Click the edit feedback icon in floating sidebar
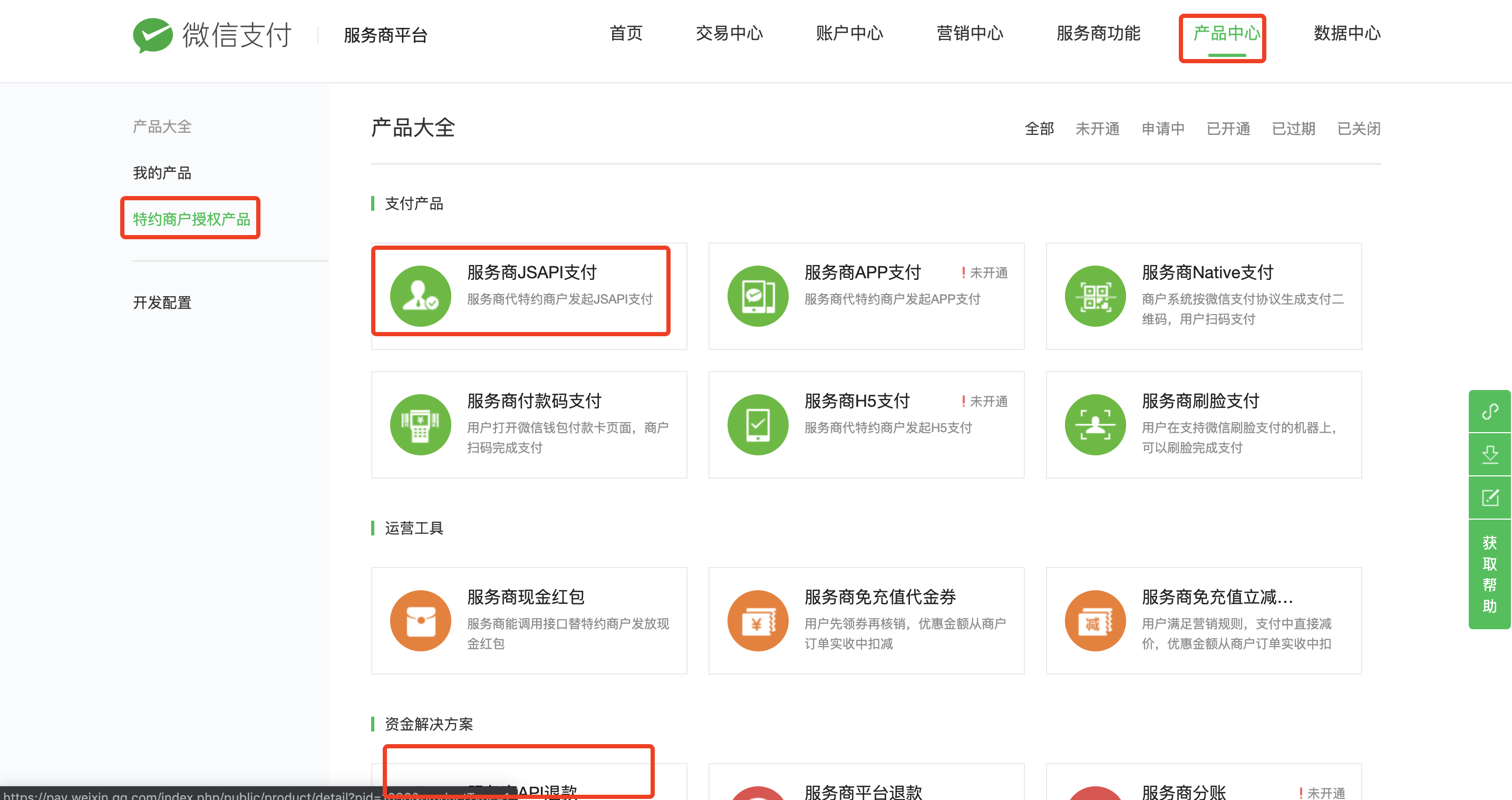Viewport: 1512px width, 800px height. click(x=1490, y=497)
